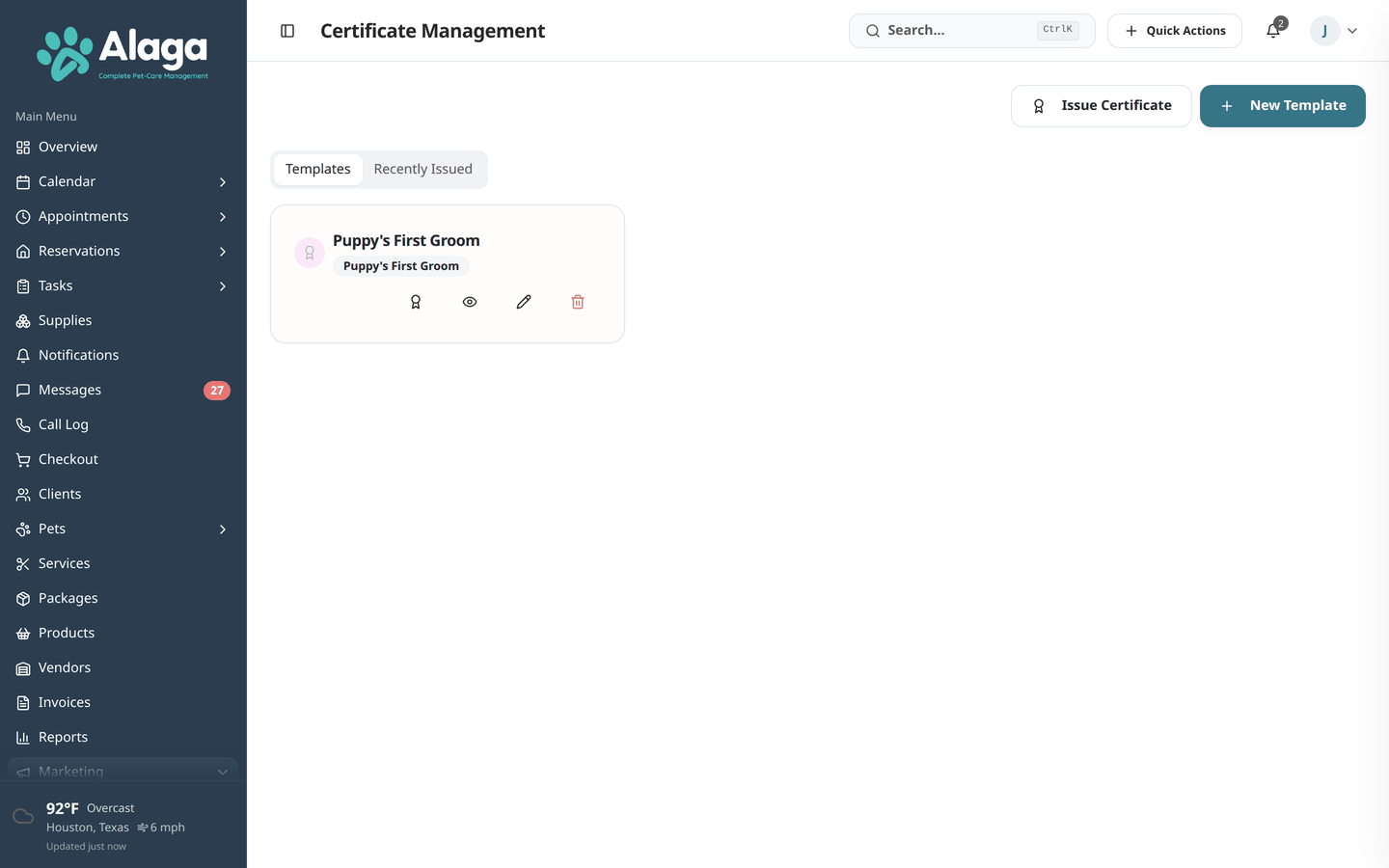Image resolution: width=1389 pixels, height=868 pixels.
Task: Click the Puppy's First Groom card title
Action: (x=406, y=240)
